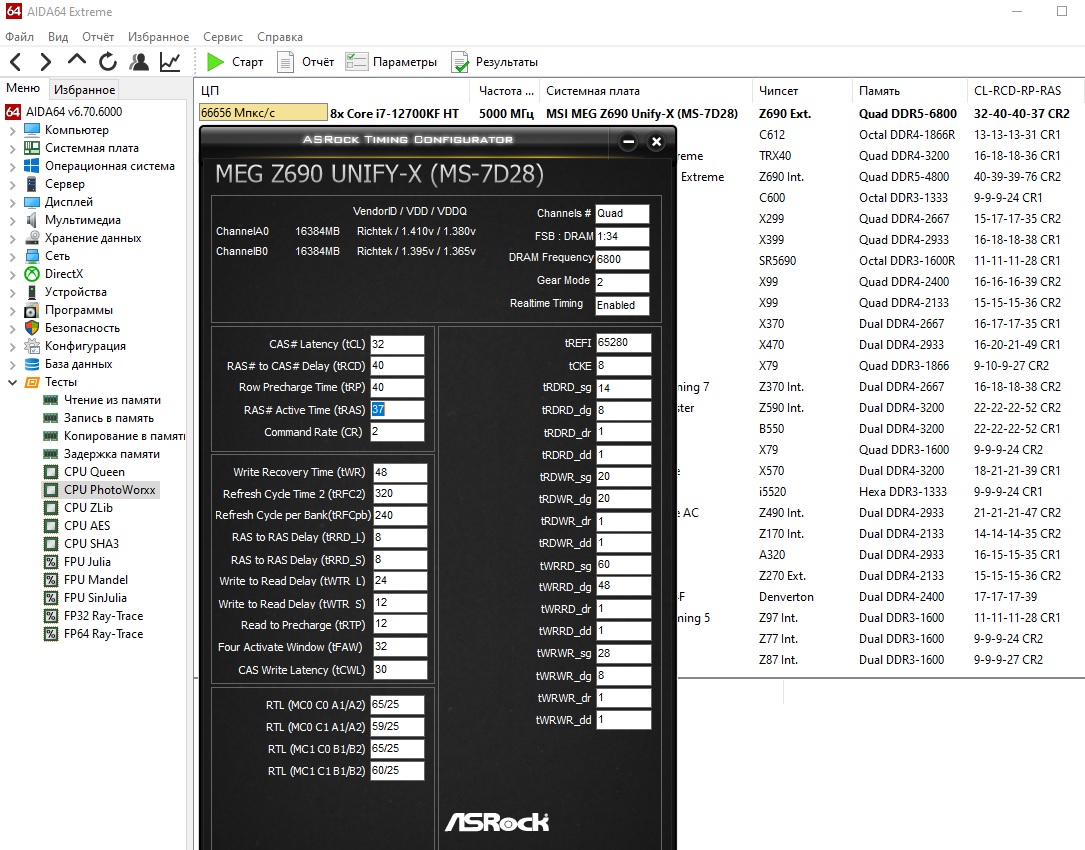
Task: Select the Копирование в памяти test
Action: click(125, 436)
